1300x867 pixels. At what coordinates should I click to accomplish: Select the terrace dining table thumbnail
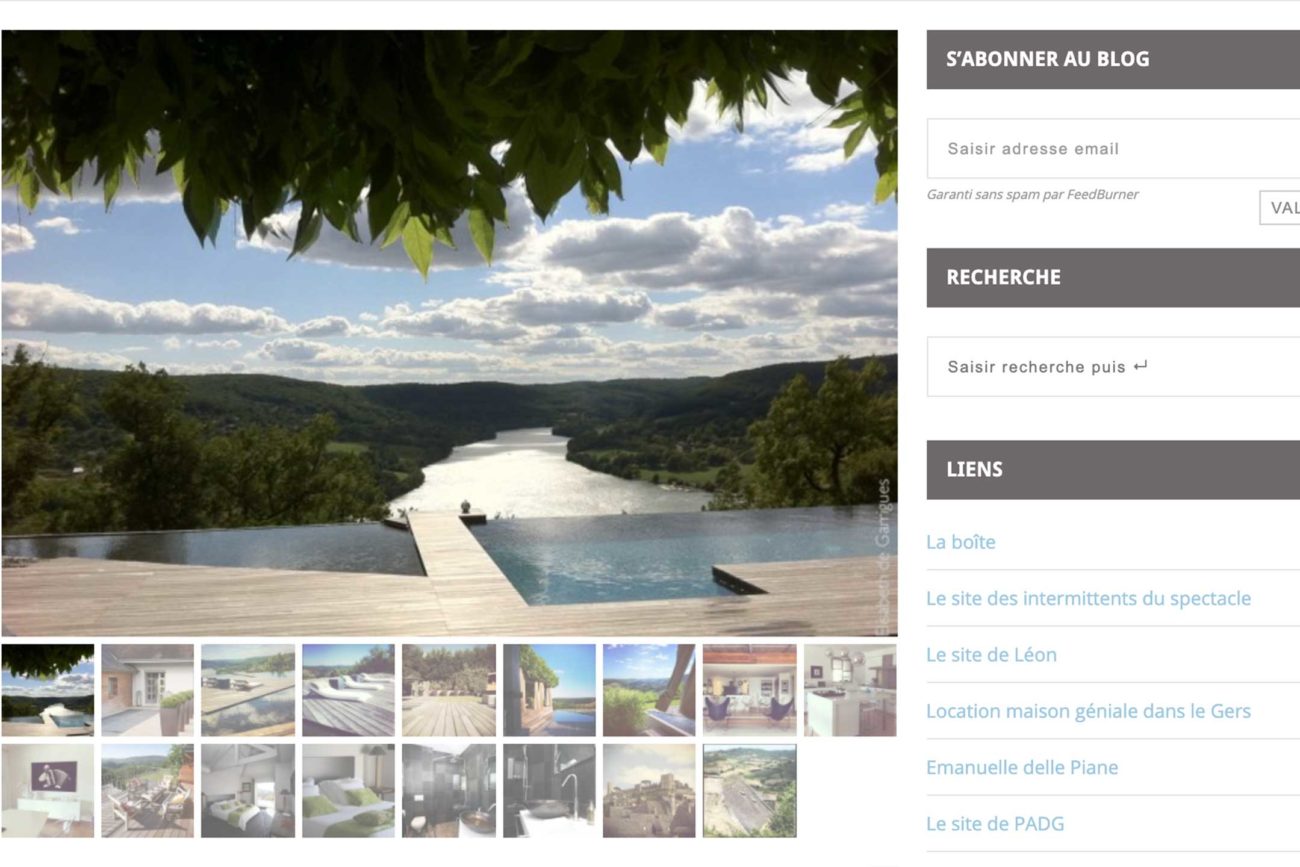click(148, 790)
